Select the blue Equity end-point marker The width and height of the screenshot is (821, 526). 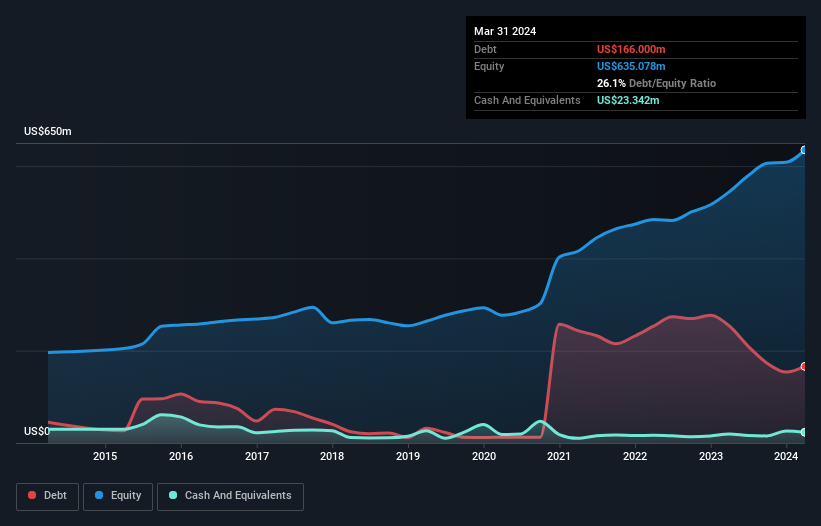pos(804,150)
